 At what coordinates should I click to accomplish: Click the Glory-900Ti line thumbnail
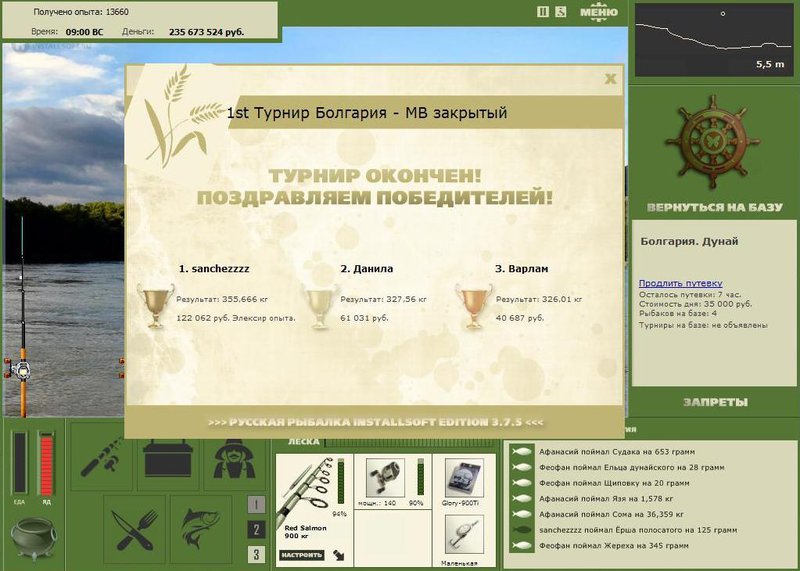tap(464, 478)
